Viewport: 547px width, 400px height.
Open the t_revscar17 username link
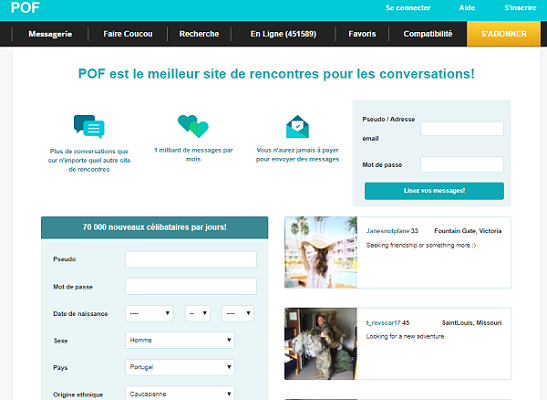pyautogui.click(x=383, y=323)
